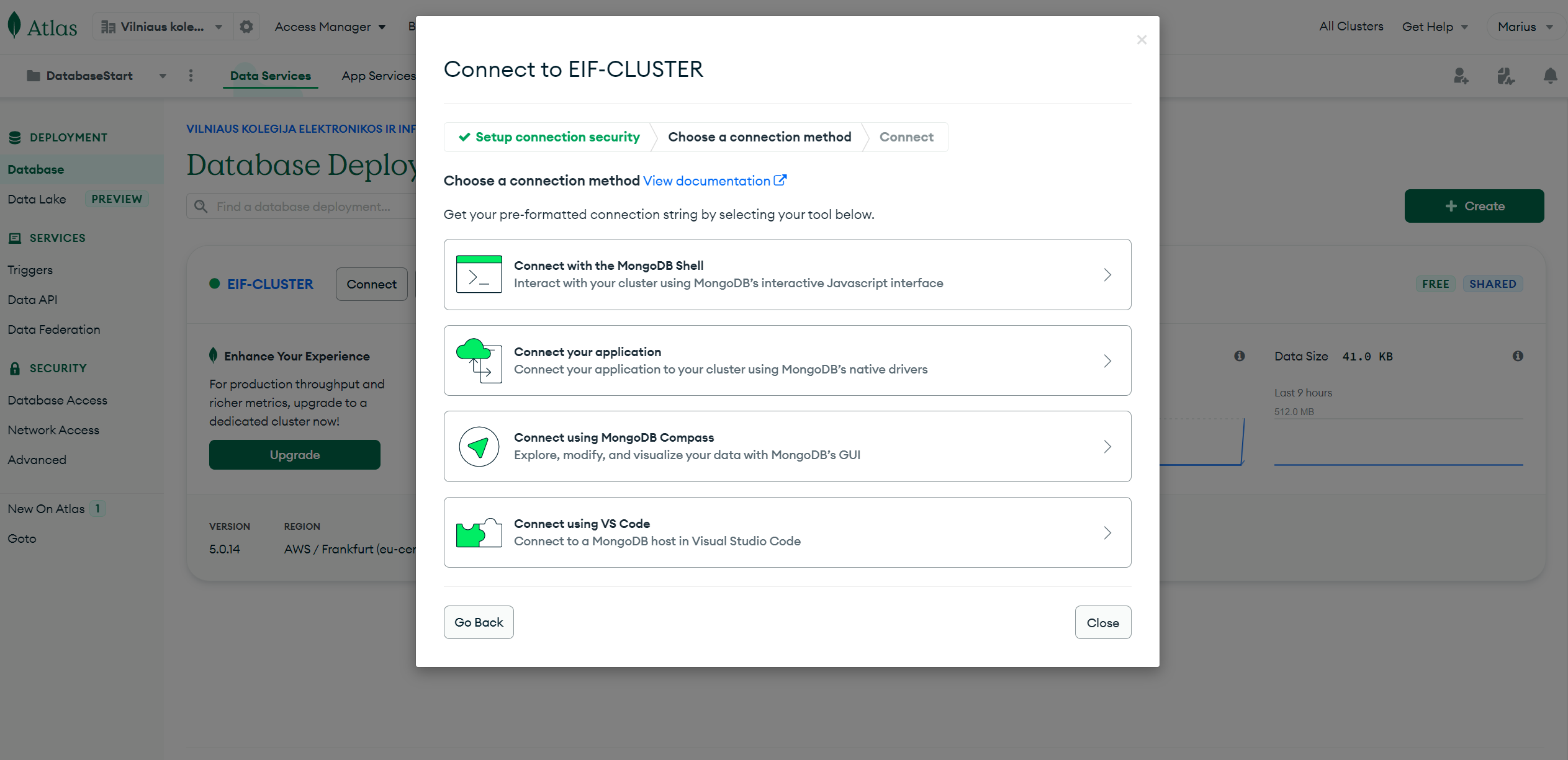Click the Upgrade button for dedicated cluster
The height and width of the screenshot is (760, 1568).
click(294, 454)
